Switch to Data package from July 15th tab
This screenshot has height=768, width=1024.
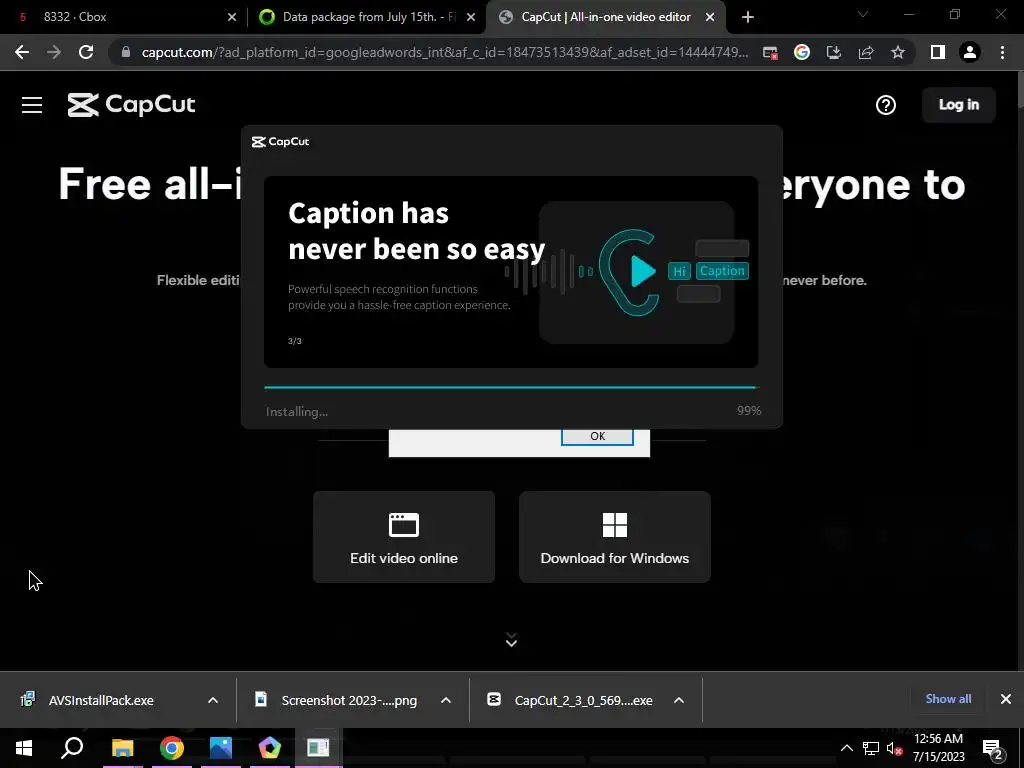(x=366, y=17)
